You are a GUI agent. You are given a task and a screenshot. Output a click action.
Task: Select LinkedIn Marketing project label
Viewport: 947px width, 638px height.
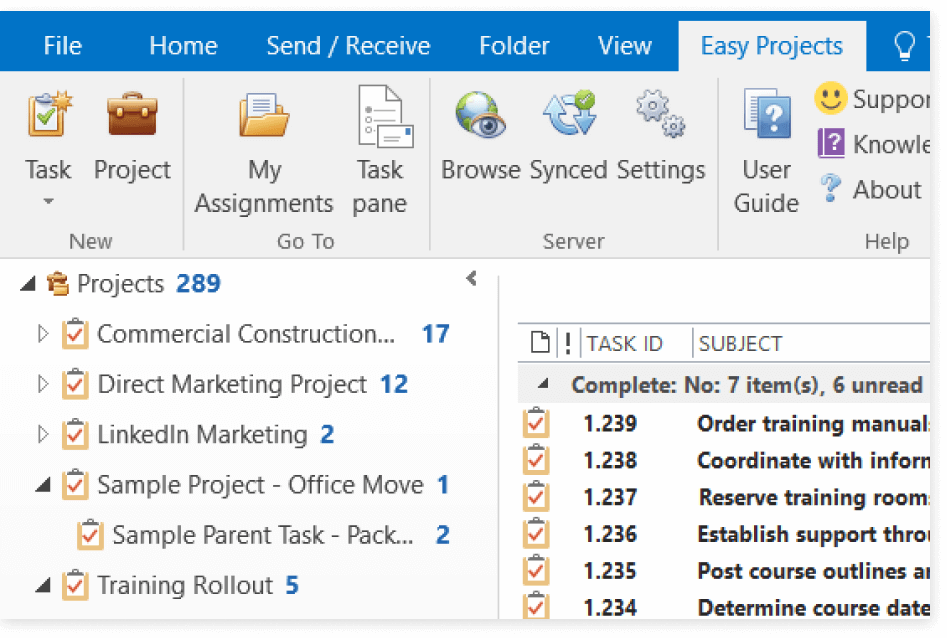point(202,434)
